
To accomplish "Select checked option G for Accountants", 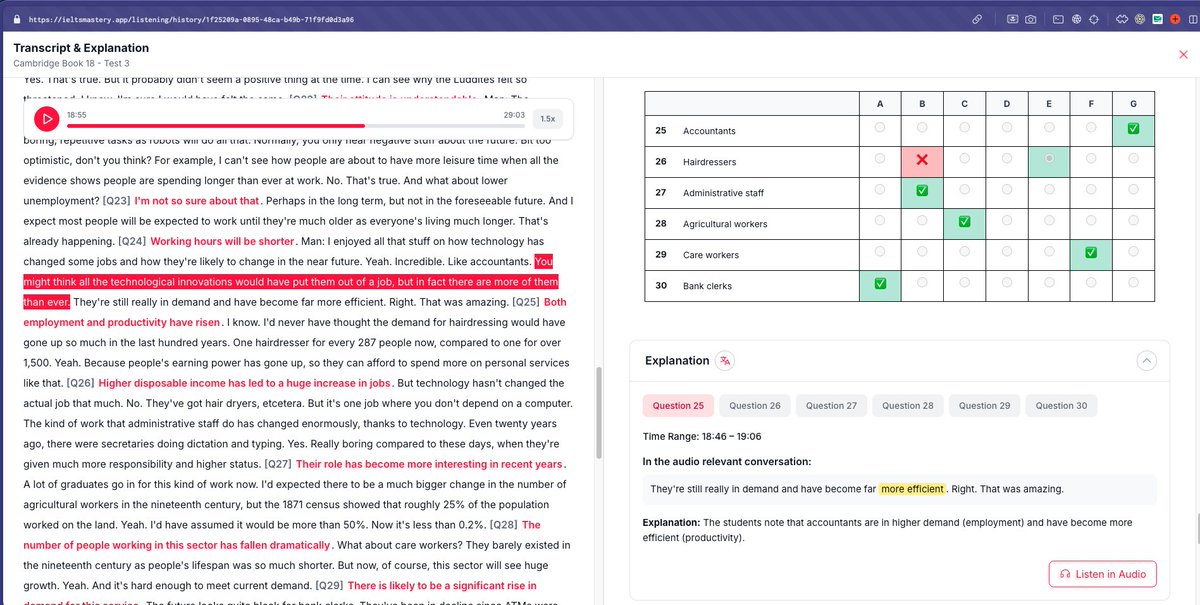I will (x=1133, y=129).
